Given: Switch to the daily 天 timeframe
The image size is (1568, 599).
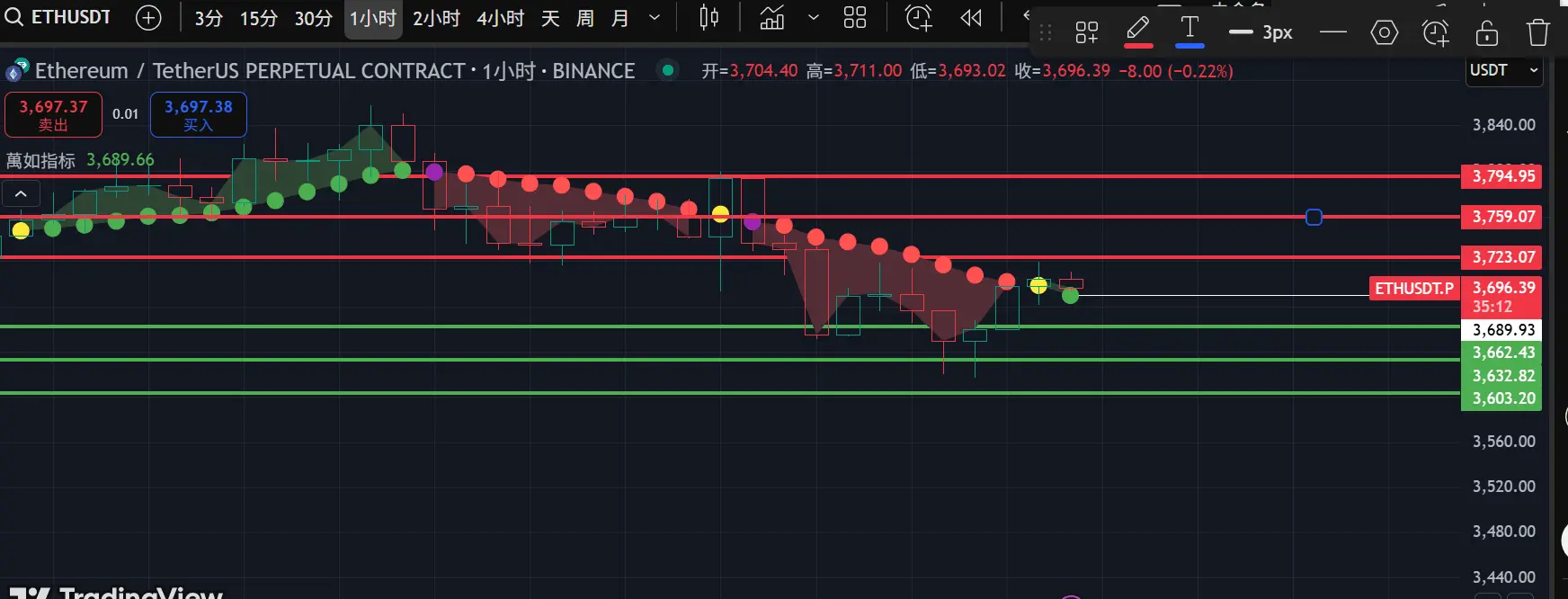Looking at the screenshot, I should (x=550, y=18).
